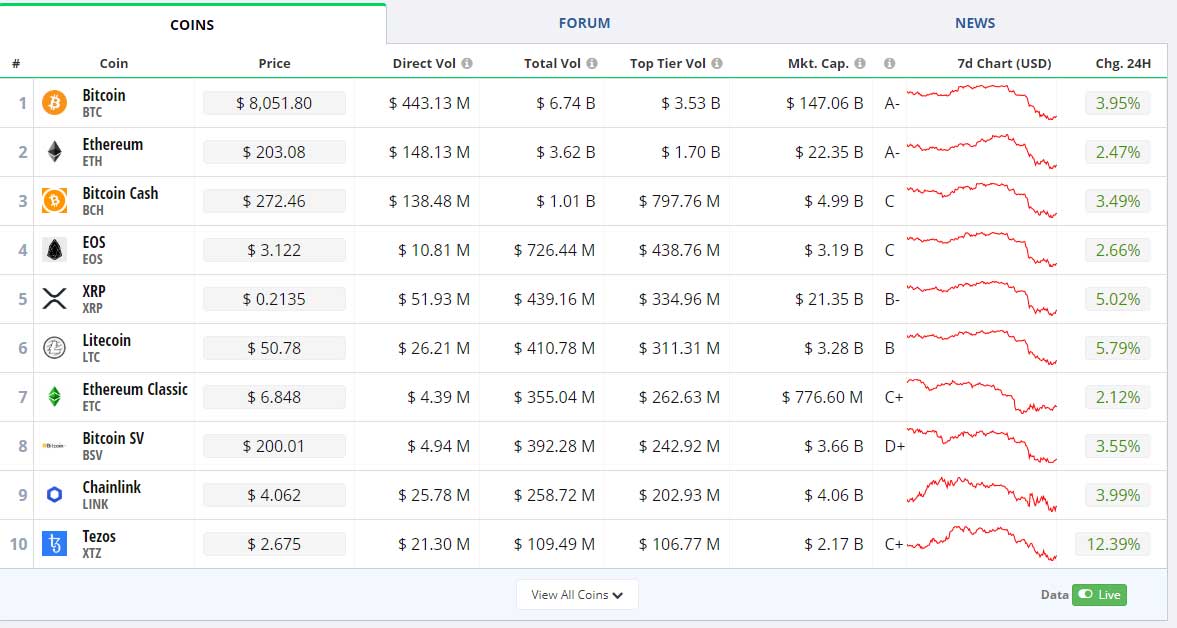Click Bitcoin price $ 8,051.80
Screen dimensions: 1177x628
pos(274,103)
